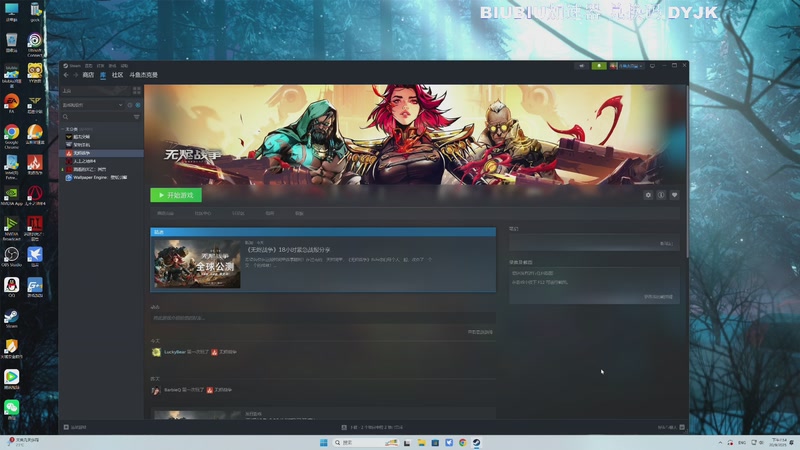Open the green notifications bell icon
Viewport: 800px width, 450px height.
[x=599, y=66]
